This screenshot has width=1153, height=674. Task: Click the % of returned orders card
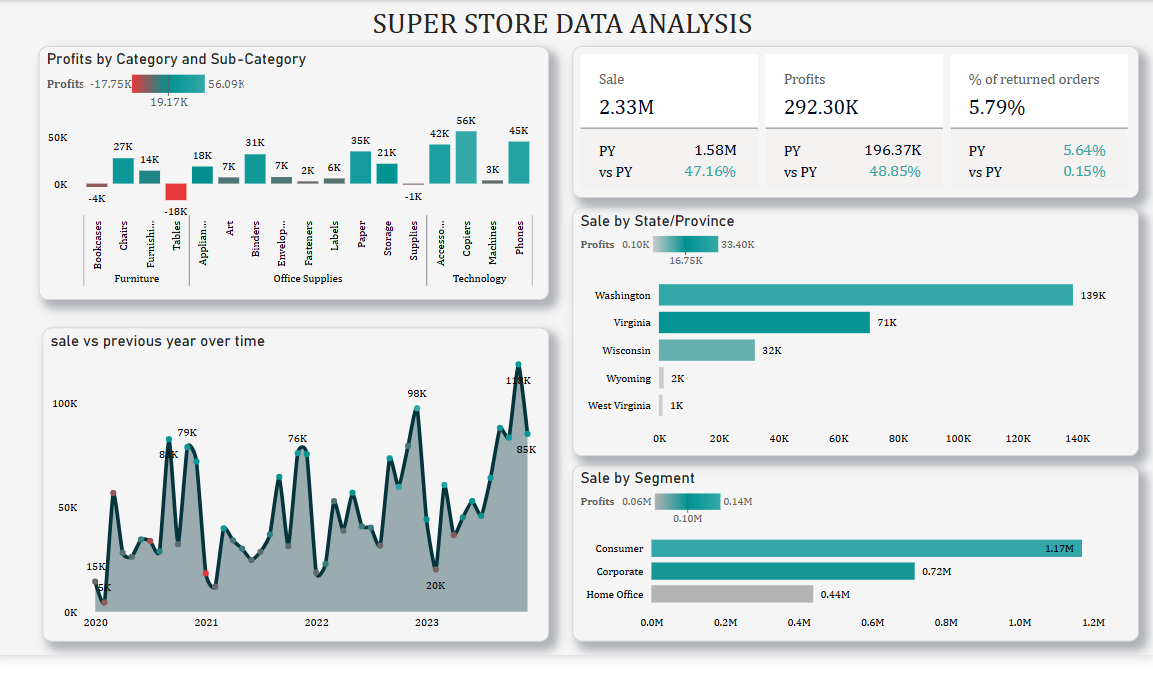click(x=1039, y=92)
